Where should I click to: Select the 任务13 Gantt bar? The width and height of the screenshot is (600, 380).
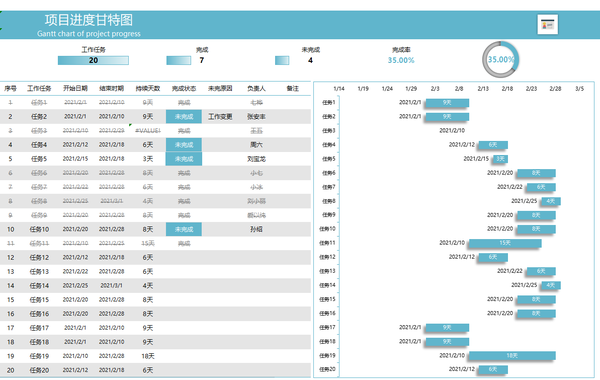point(541,271)
